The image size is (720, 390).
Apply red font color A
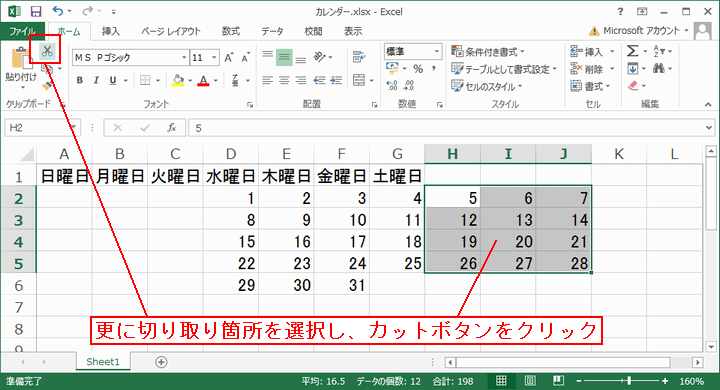(x=203, y=81)
